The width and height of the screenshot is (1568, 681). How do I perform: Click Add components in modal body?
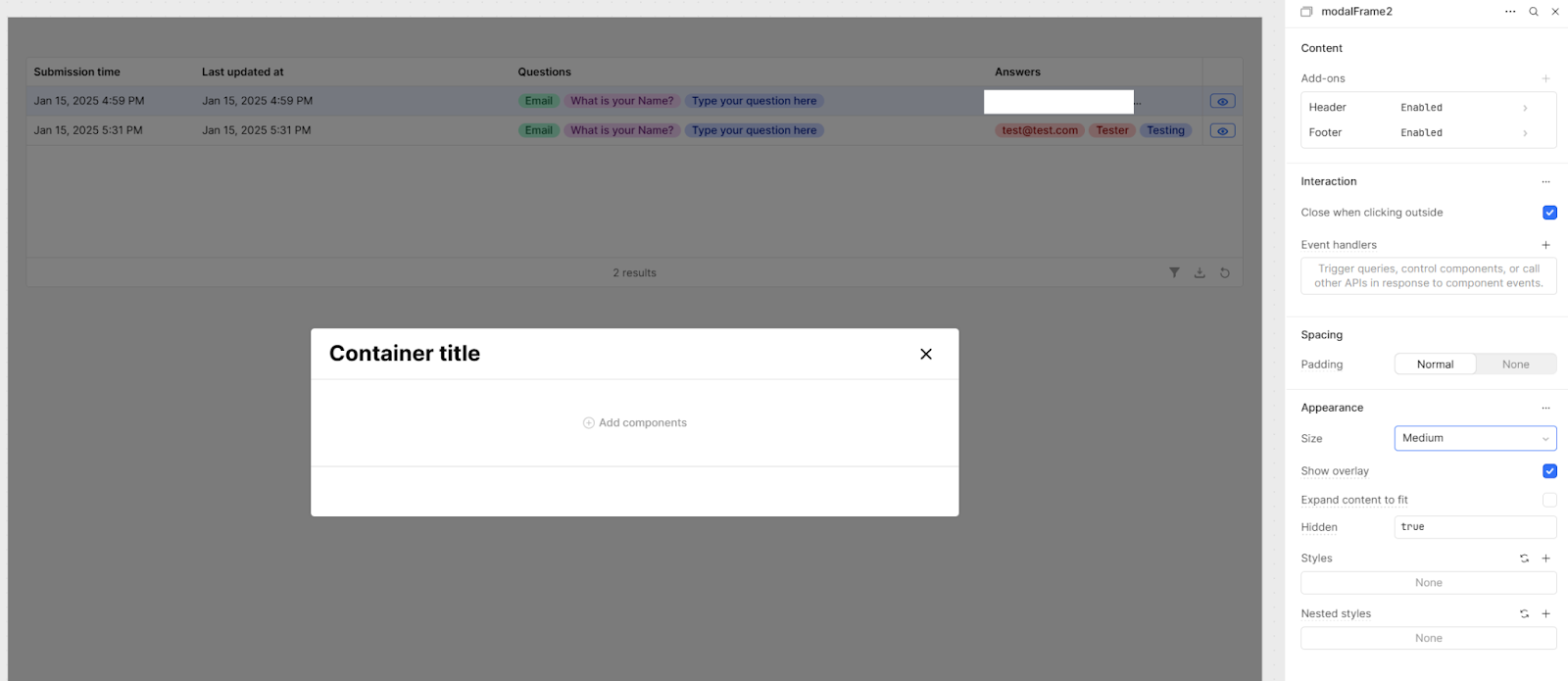635,422
